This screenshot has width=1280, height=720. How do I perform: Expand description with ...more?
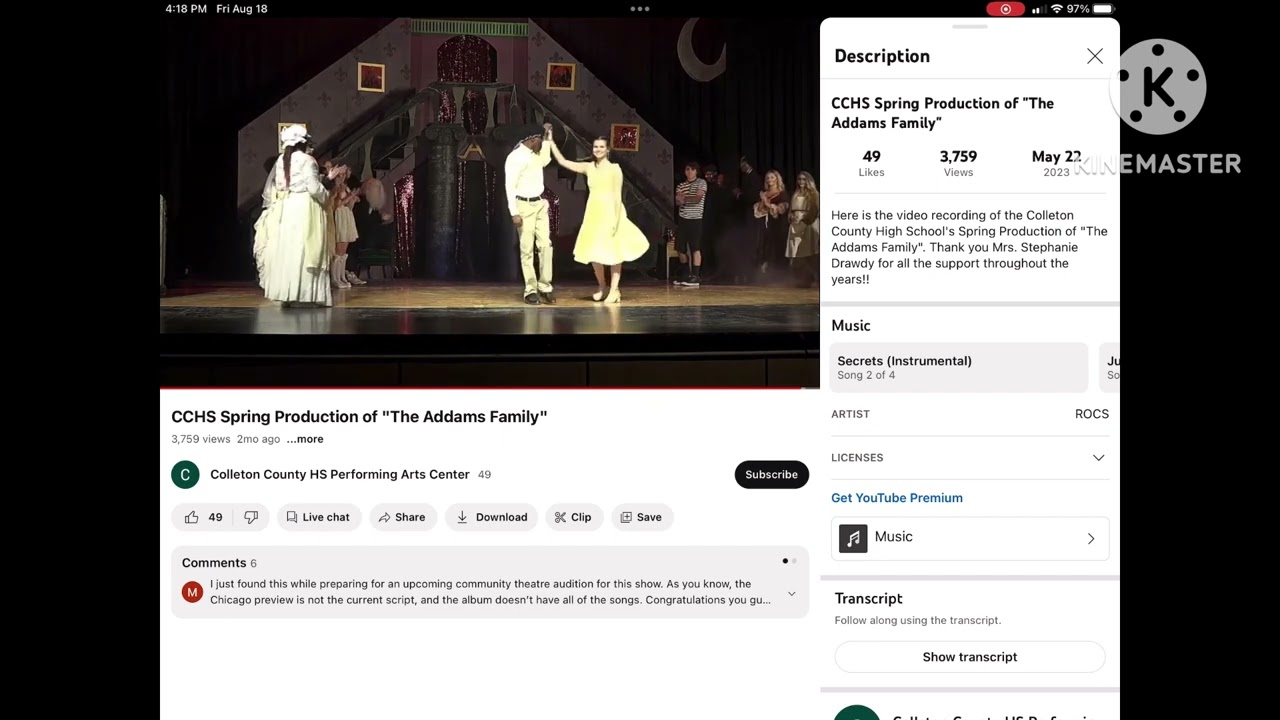click(305, 439)
